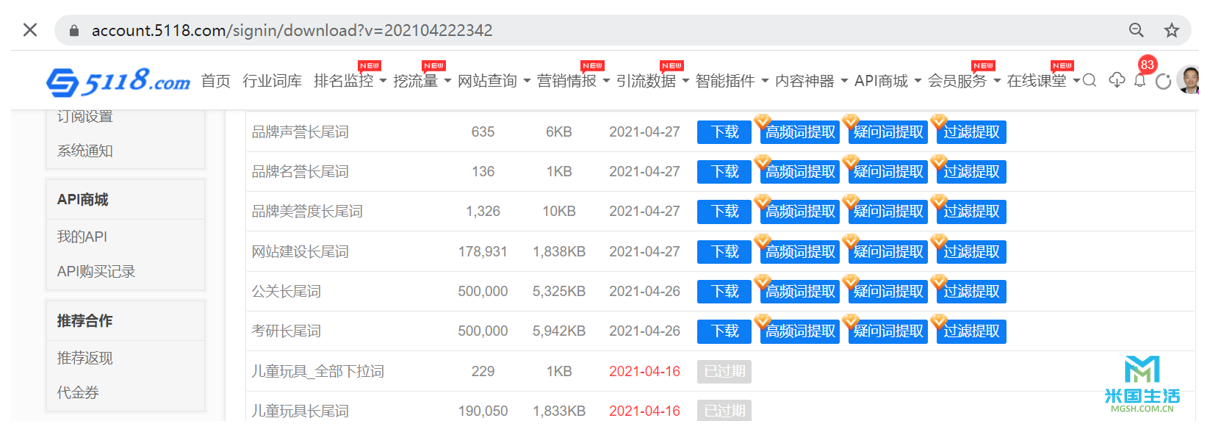This screenshot has width=1211, height=439.
Task: Open 系统通知 in the sidebar
Action: coord(85,151)
